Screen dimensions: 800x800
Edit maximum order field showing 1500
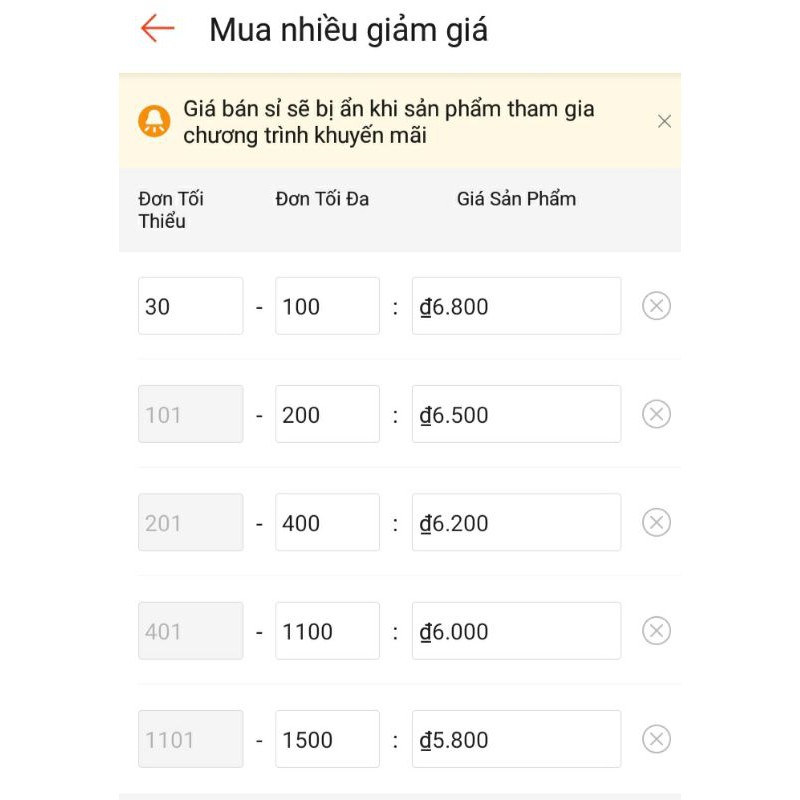pos(327,739)
